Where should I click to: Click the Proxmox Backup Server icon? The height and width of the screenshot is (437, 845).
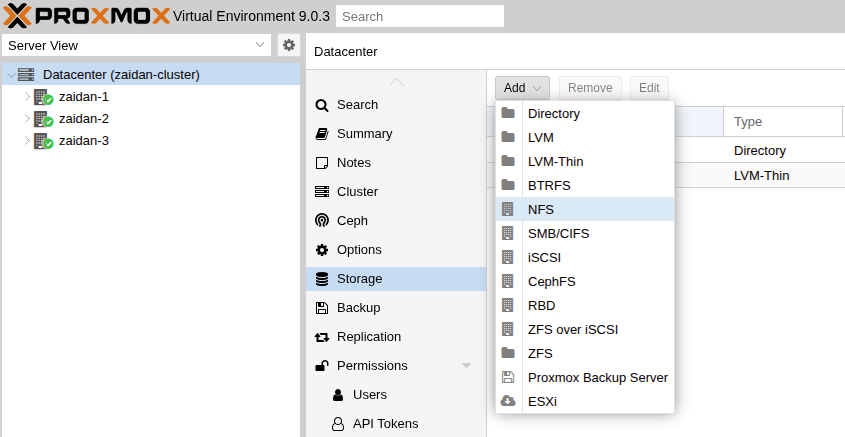tap(508, 377)
